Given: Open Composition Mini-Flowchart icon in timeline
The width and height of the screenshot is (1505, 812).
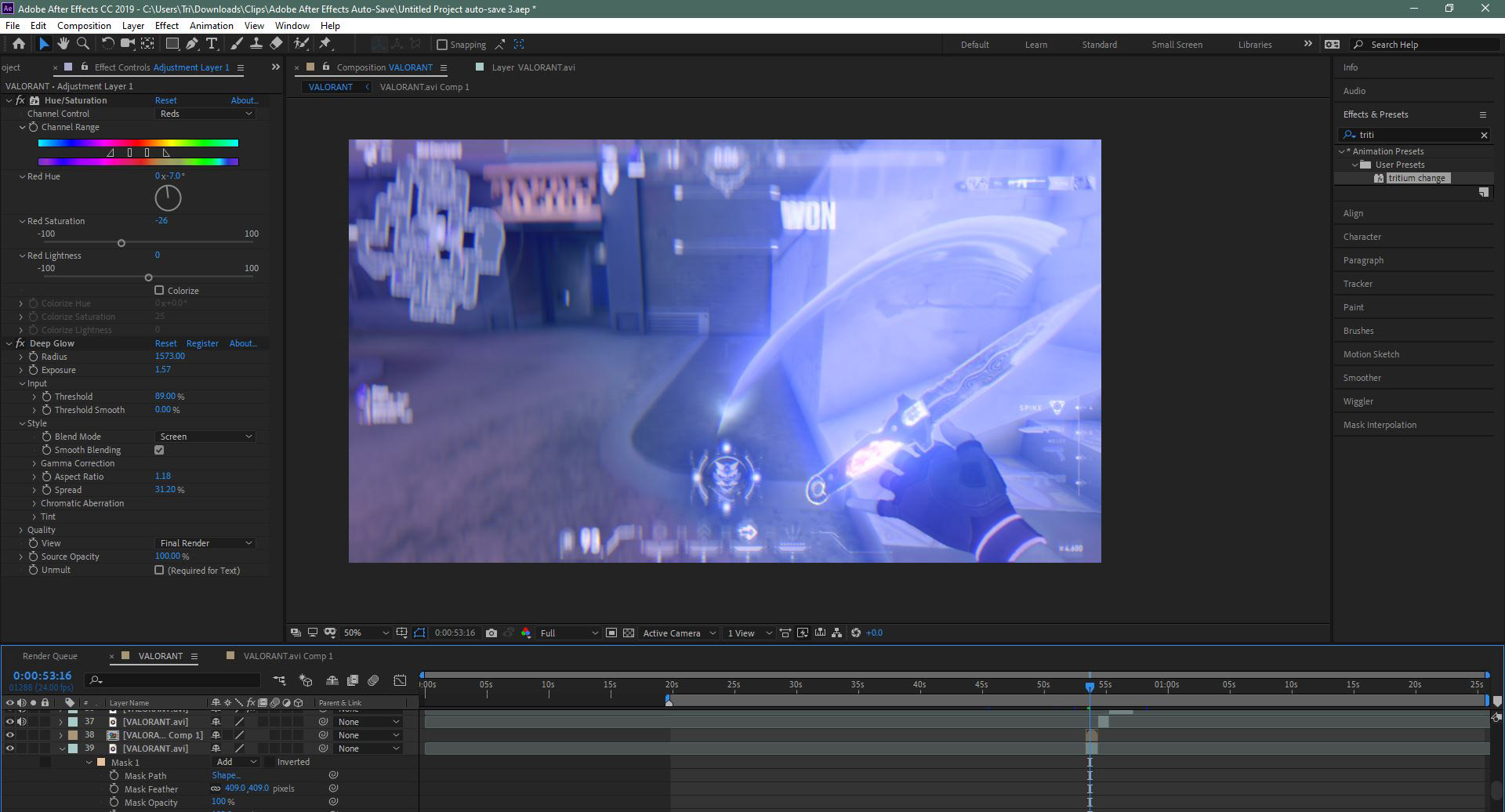Looking at the screenshot, I should point(280,680).
